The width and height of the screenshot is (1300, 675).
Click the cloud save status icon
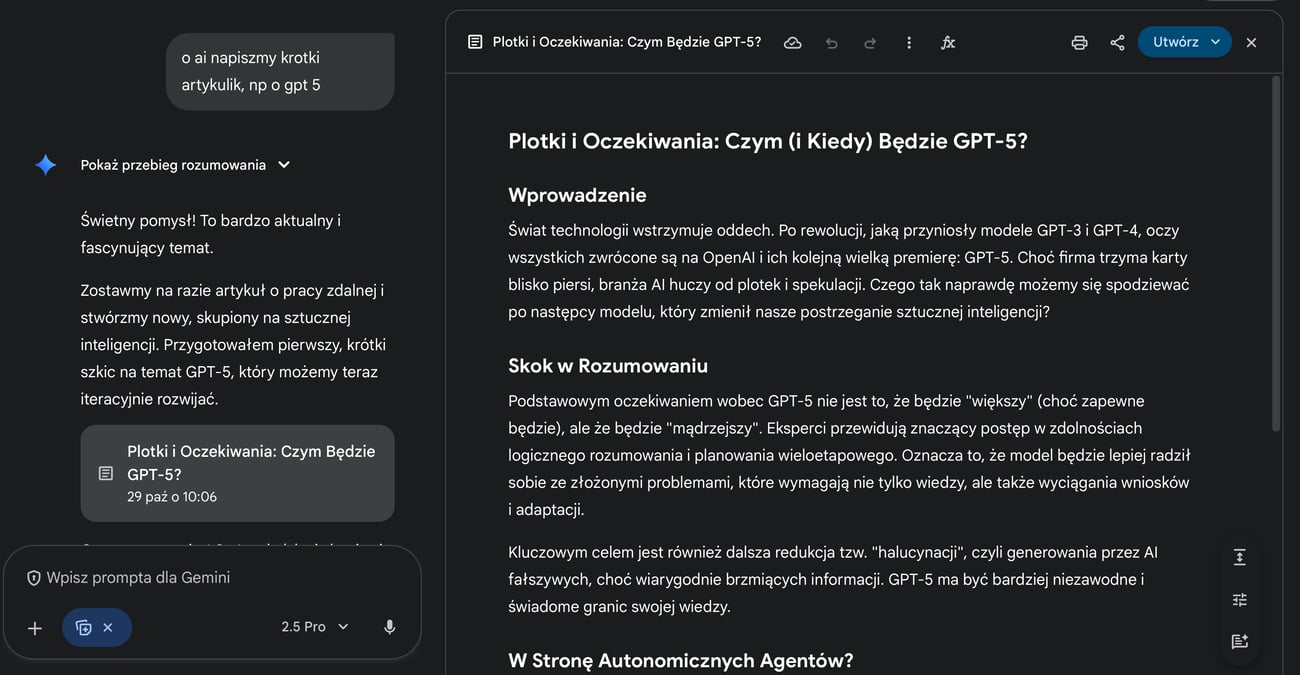tap(792, 42)
